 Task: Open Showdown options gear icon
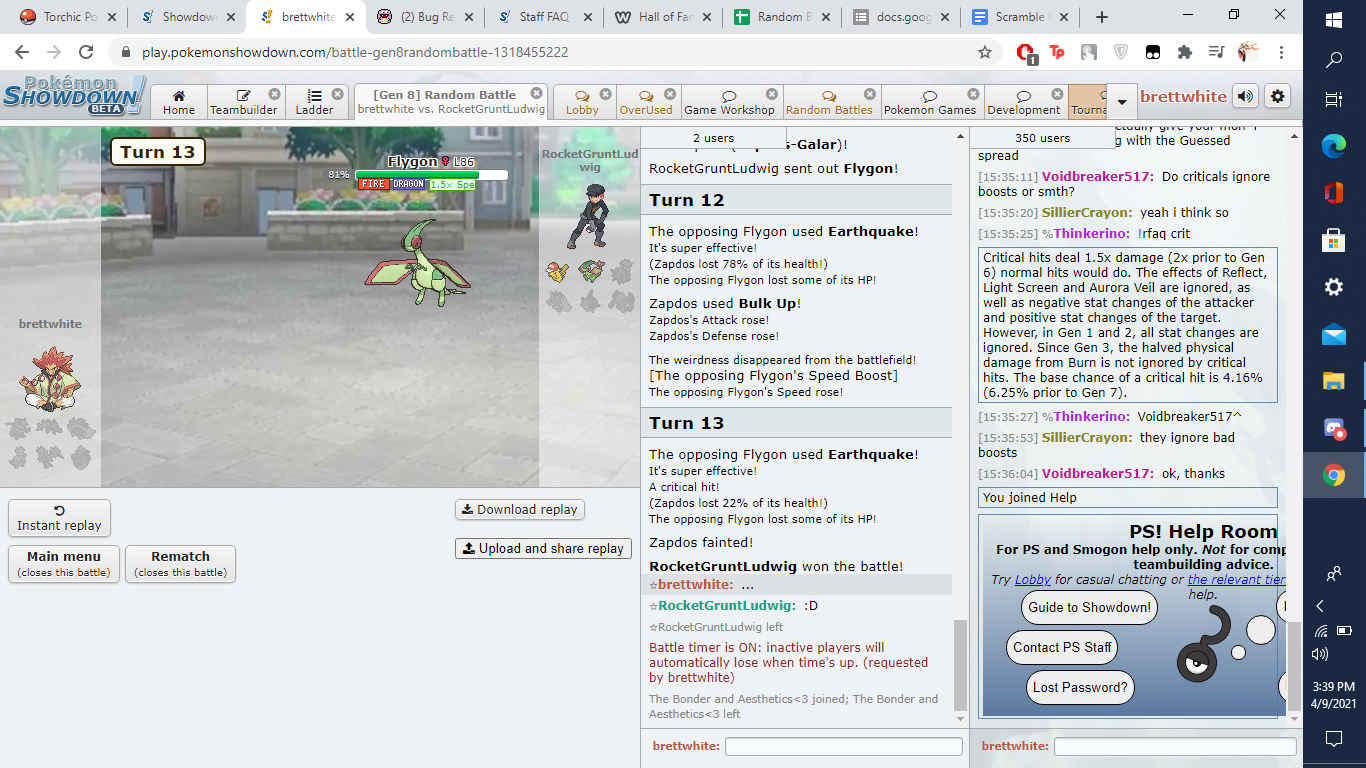[1277, 96]
